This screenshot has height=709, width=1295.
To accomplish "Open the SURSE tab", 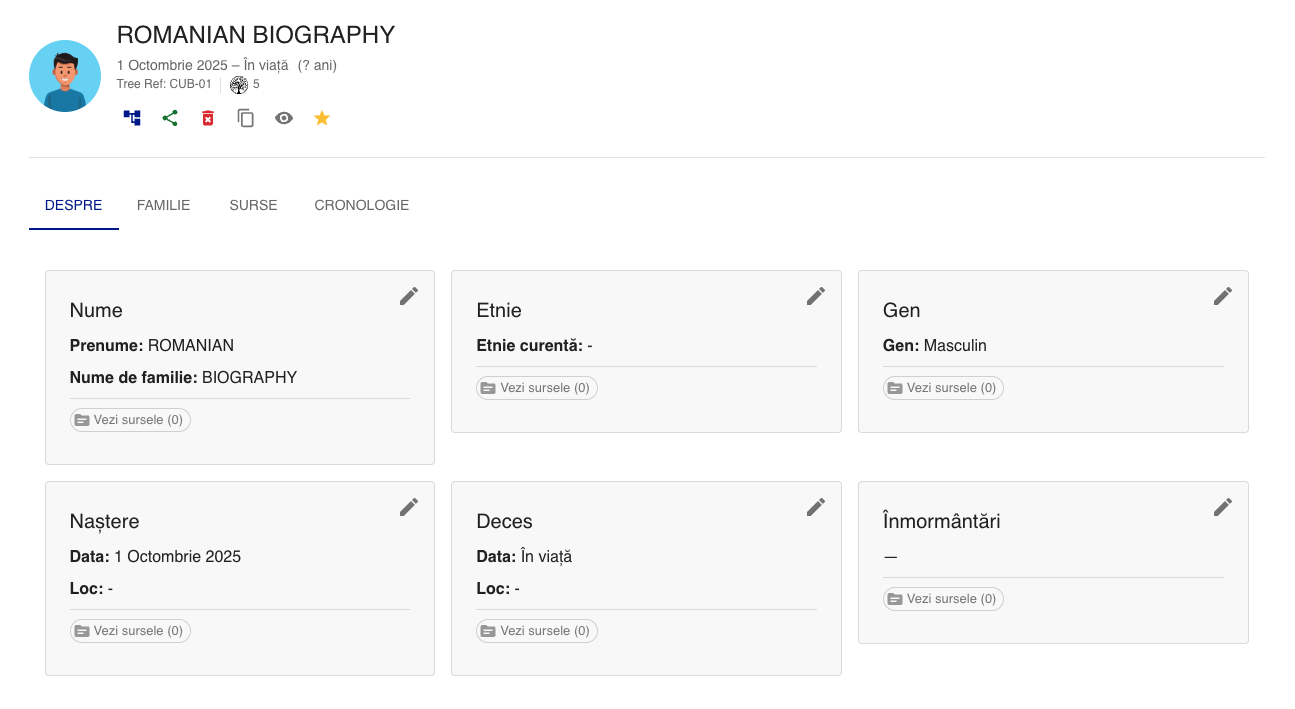I will (253, 205).
